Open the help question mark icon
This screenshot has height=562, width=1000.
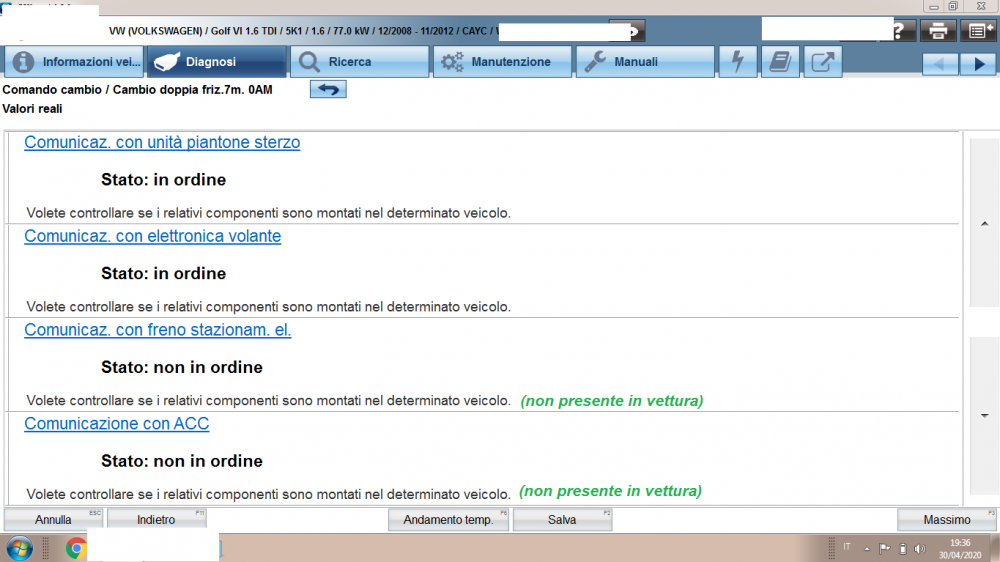pos(897,31)
